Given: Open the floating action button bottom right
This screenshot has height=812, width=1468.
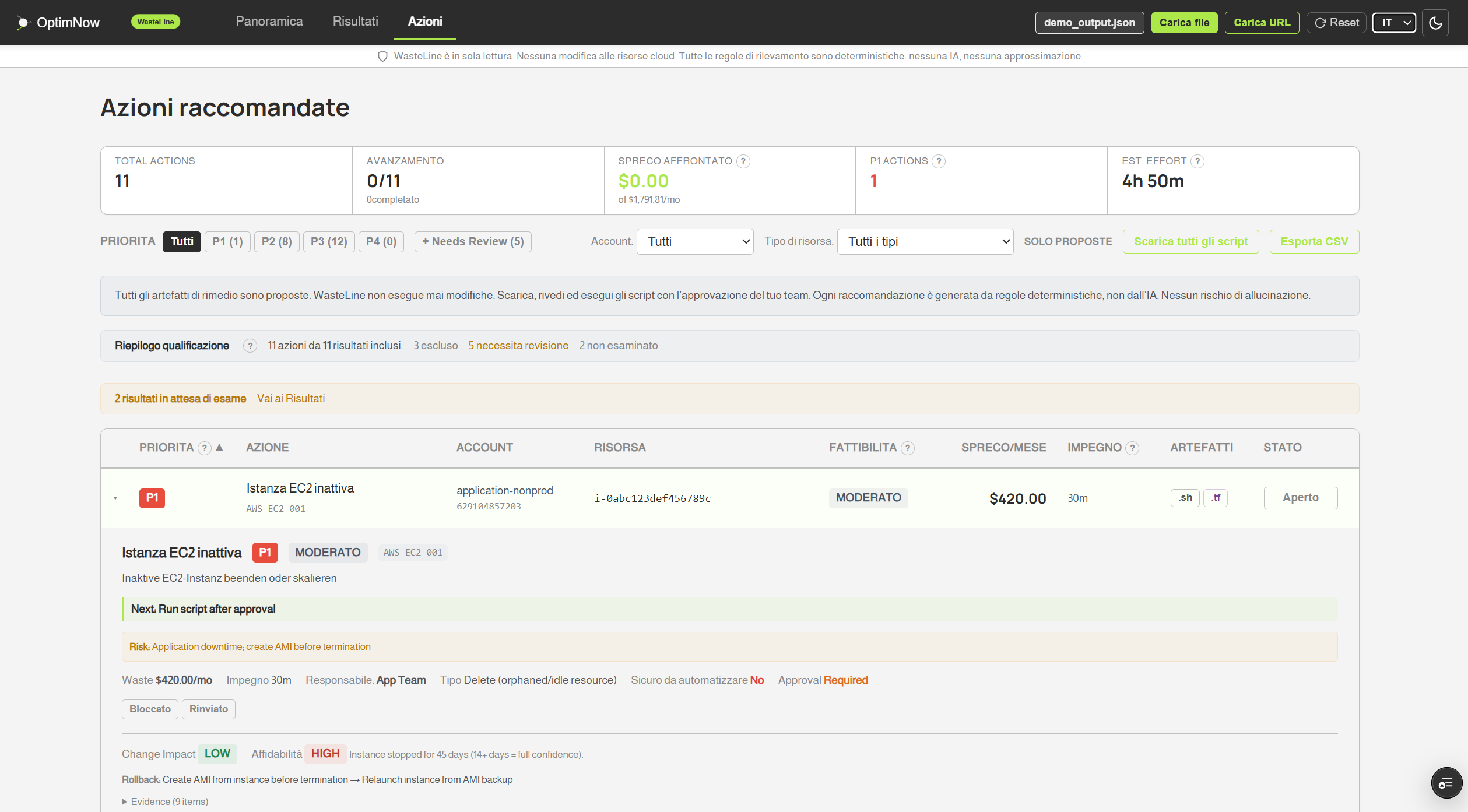Looking at the screenshot, I should (x=1446, y=782).
